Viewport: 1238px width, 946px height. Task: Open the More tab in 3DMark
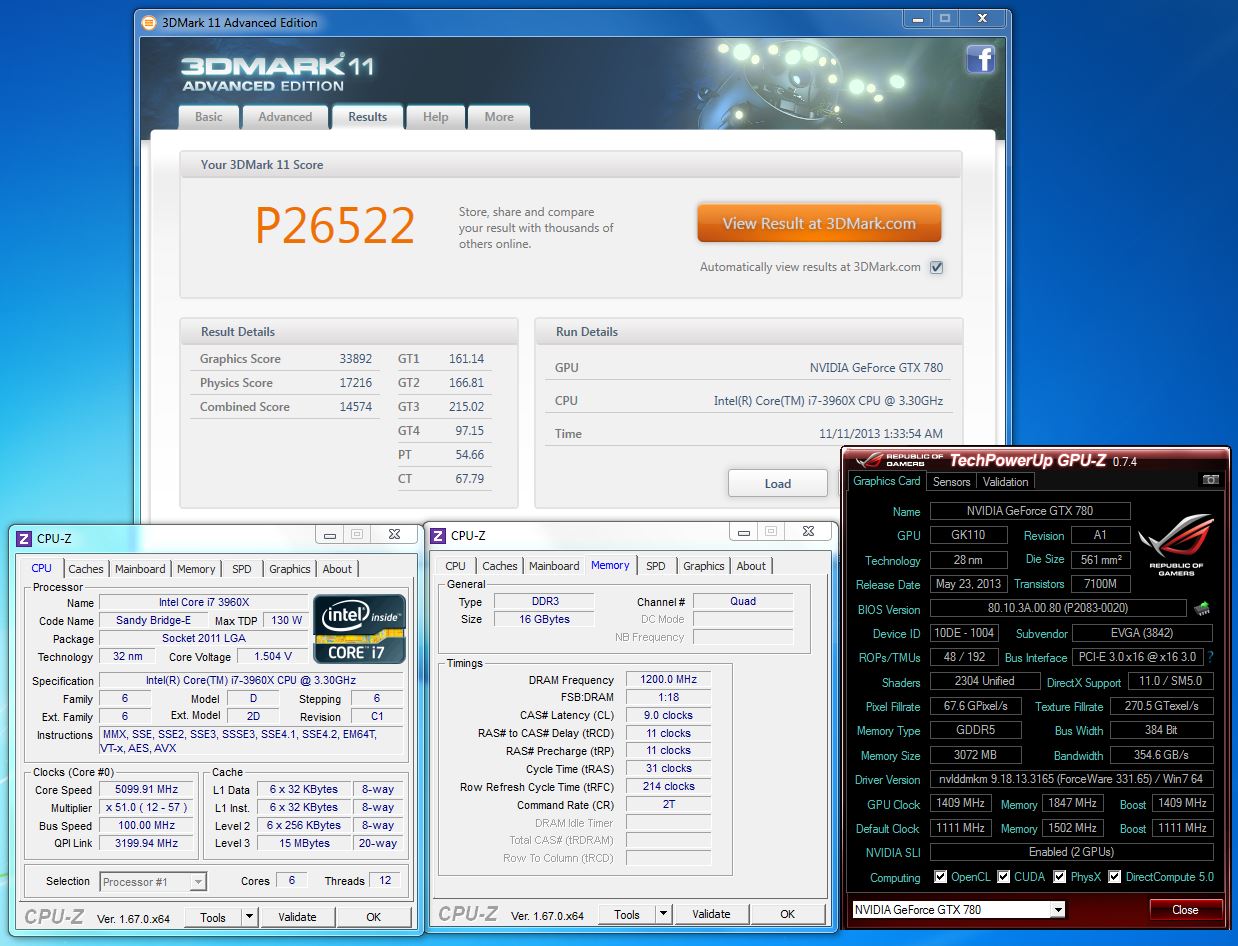(x=499, y=117)
